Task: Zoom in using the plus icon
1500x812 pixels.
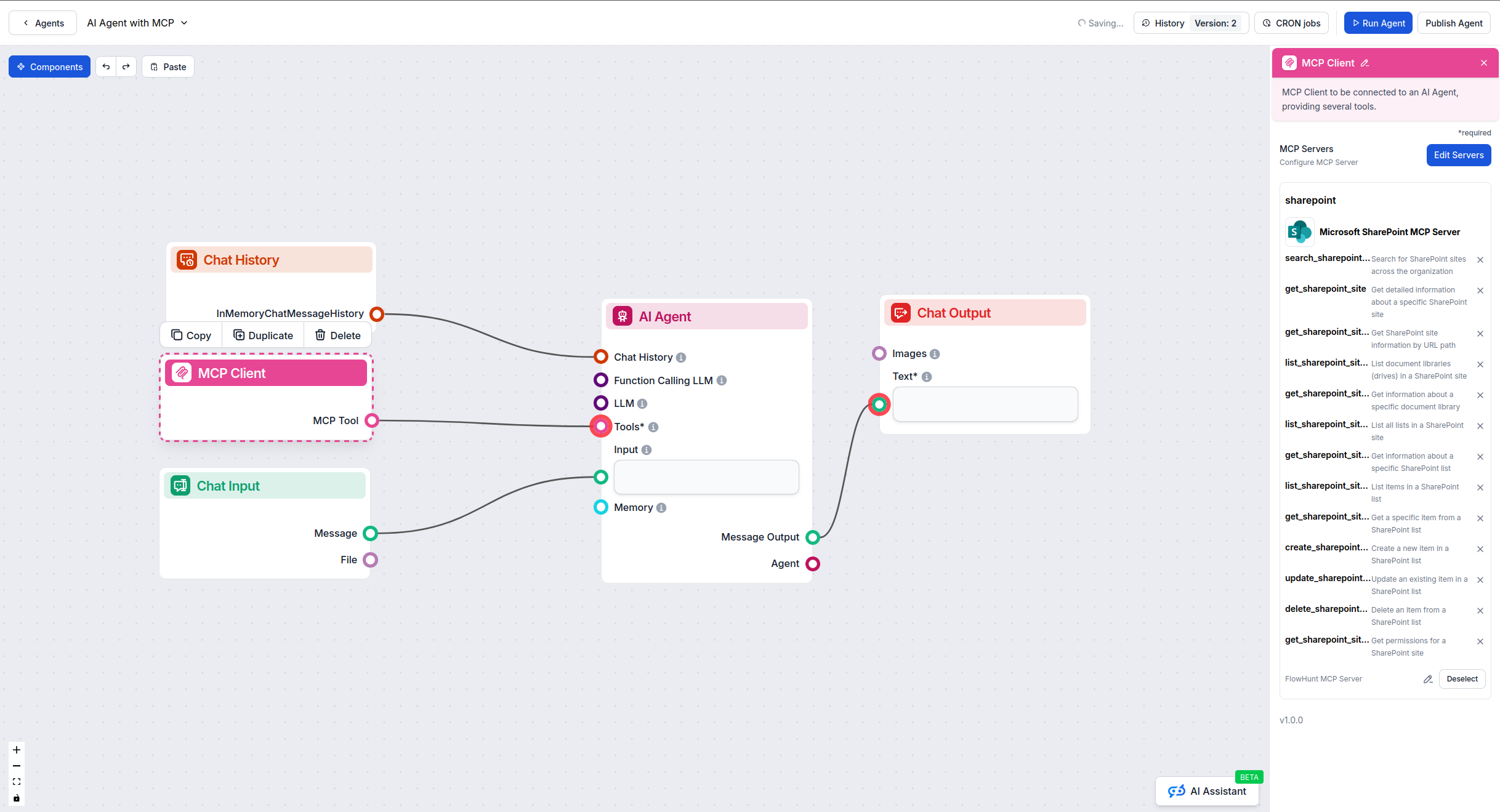Action: click(x=16, y=750)
